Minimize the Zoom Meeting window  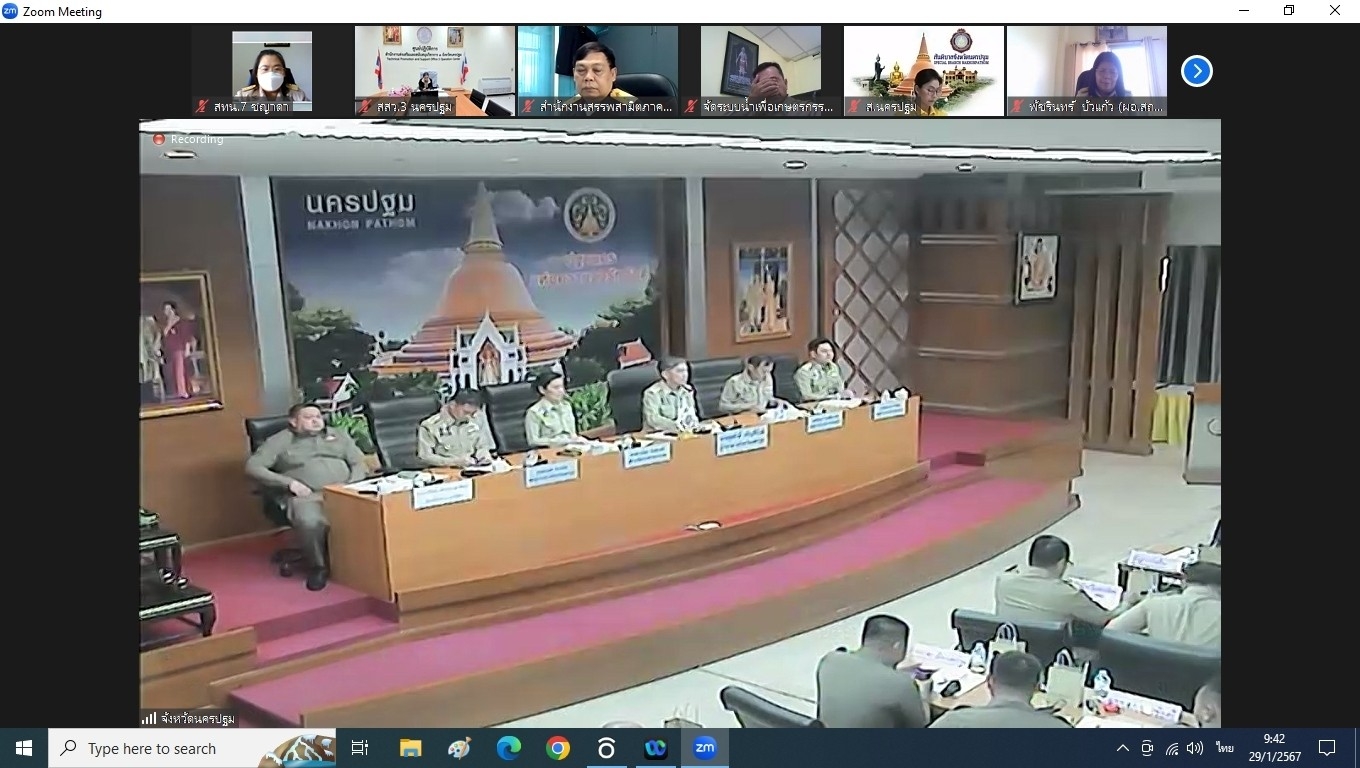1243,11
